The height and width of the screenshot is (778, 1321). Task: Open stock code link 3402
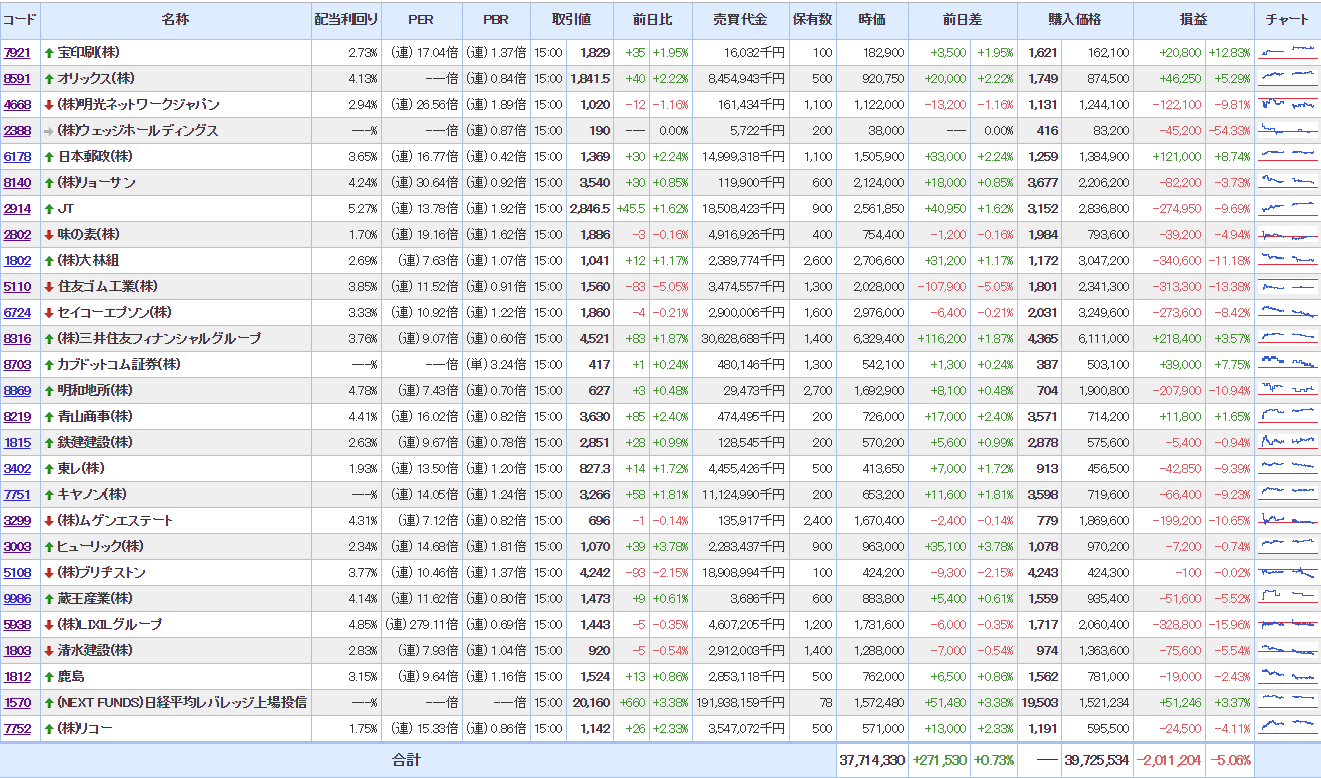pos(17,469)
